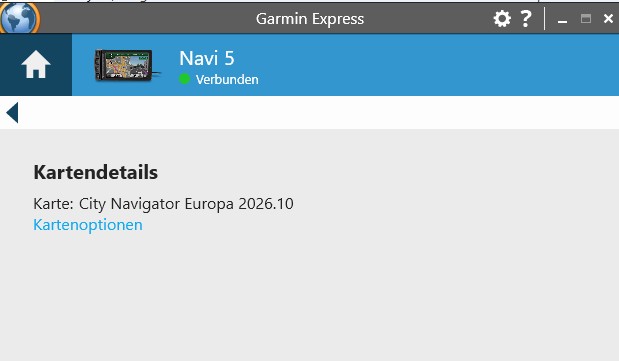Maximize the Garmin Express window

pos(586,19)
